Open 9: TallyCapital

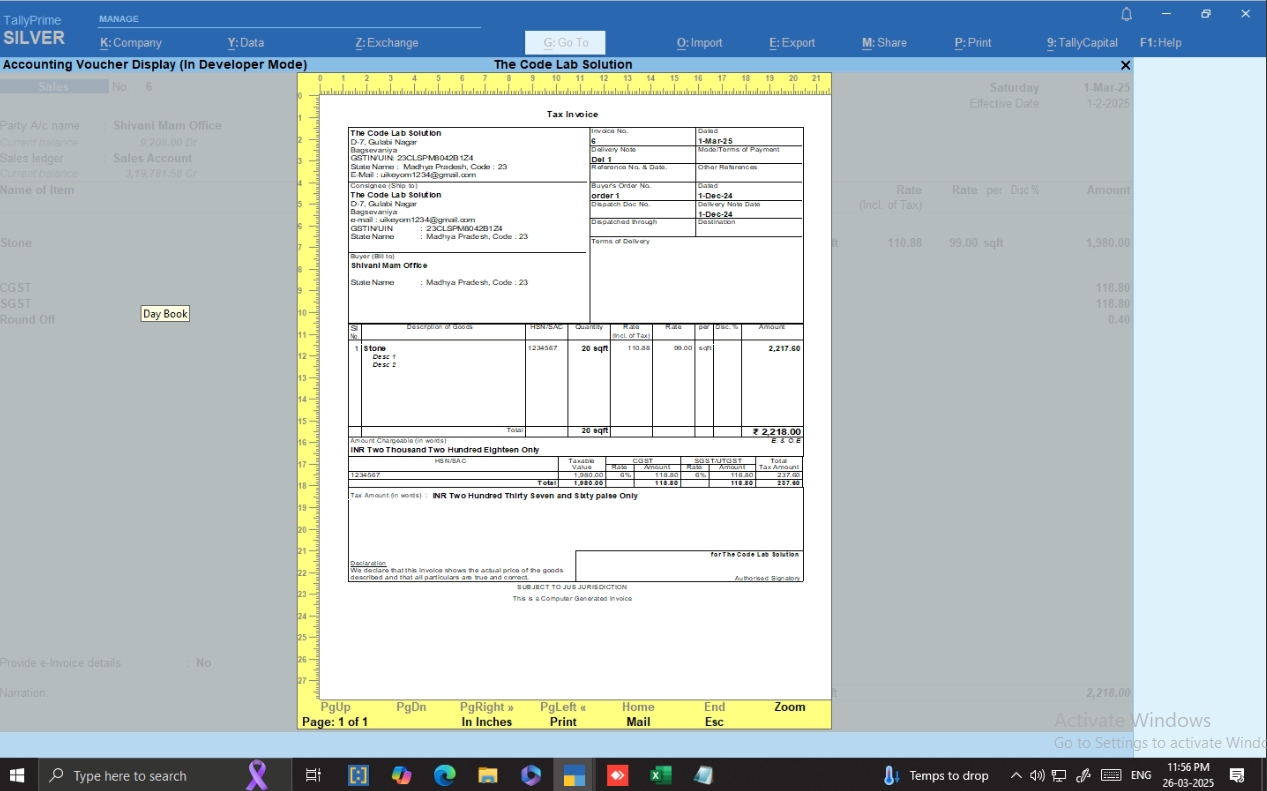(x=1080, y=43)
